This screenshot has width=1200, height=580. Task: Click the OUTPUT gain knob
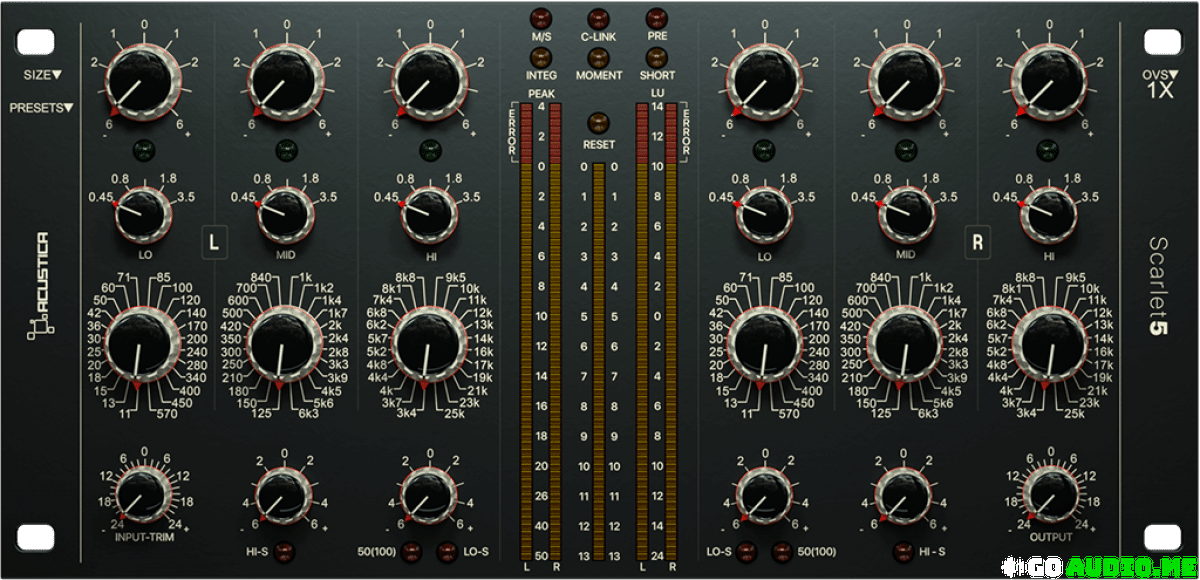pyautogui.click(x=1045, y=493)
